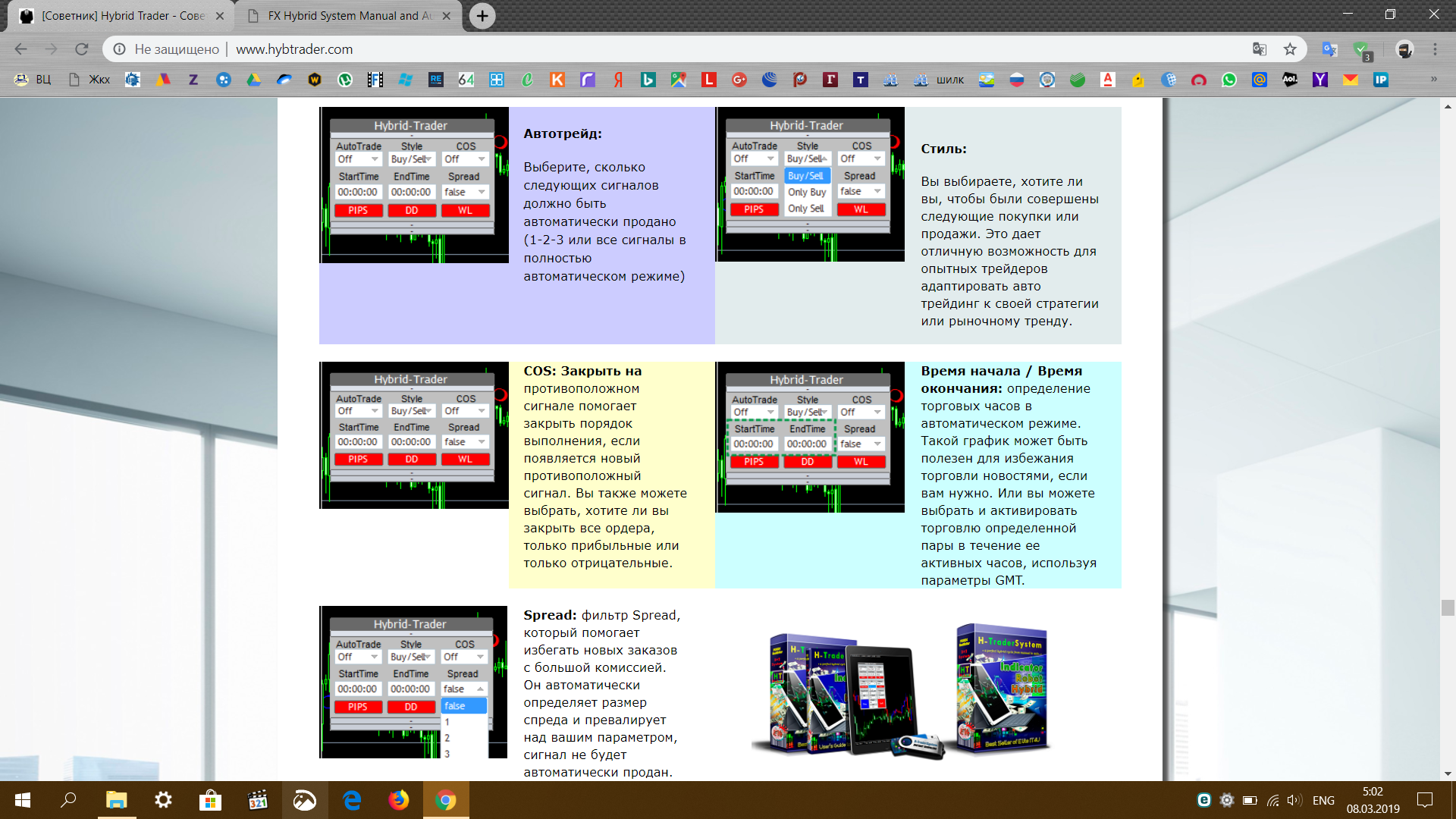Open the purple Z bookmark icon
Screen dimensions: 1456x819
tap(193, 80)
